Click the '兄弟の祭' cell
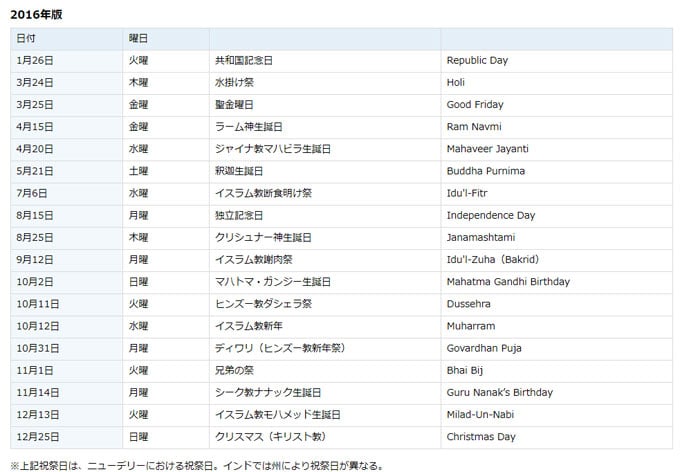This screenshot has height=472, width=680. (325, 370)
